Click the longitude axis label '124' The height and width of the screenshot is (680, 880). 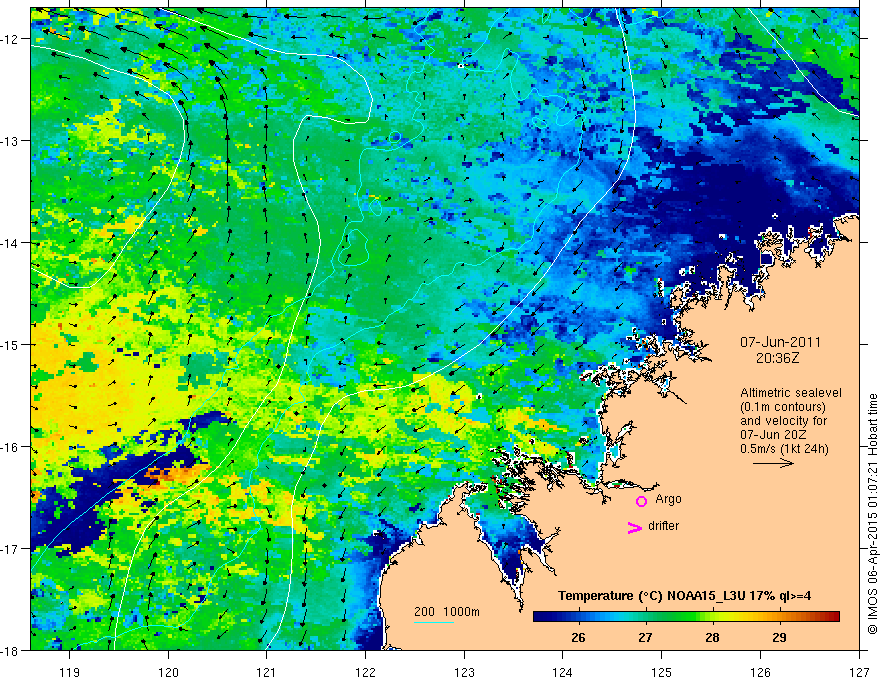tap(563, 672)
